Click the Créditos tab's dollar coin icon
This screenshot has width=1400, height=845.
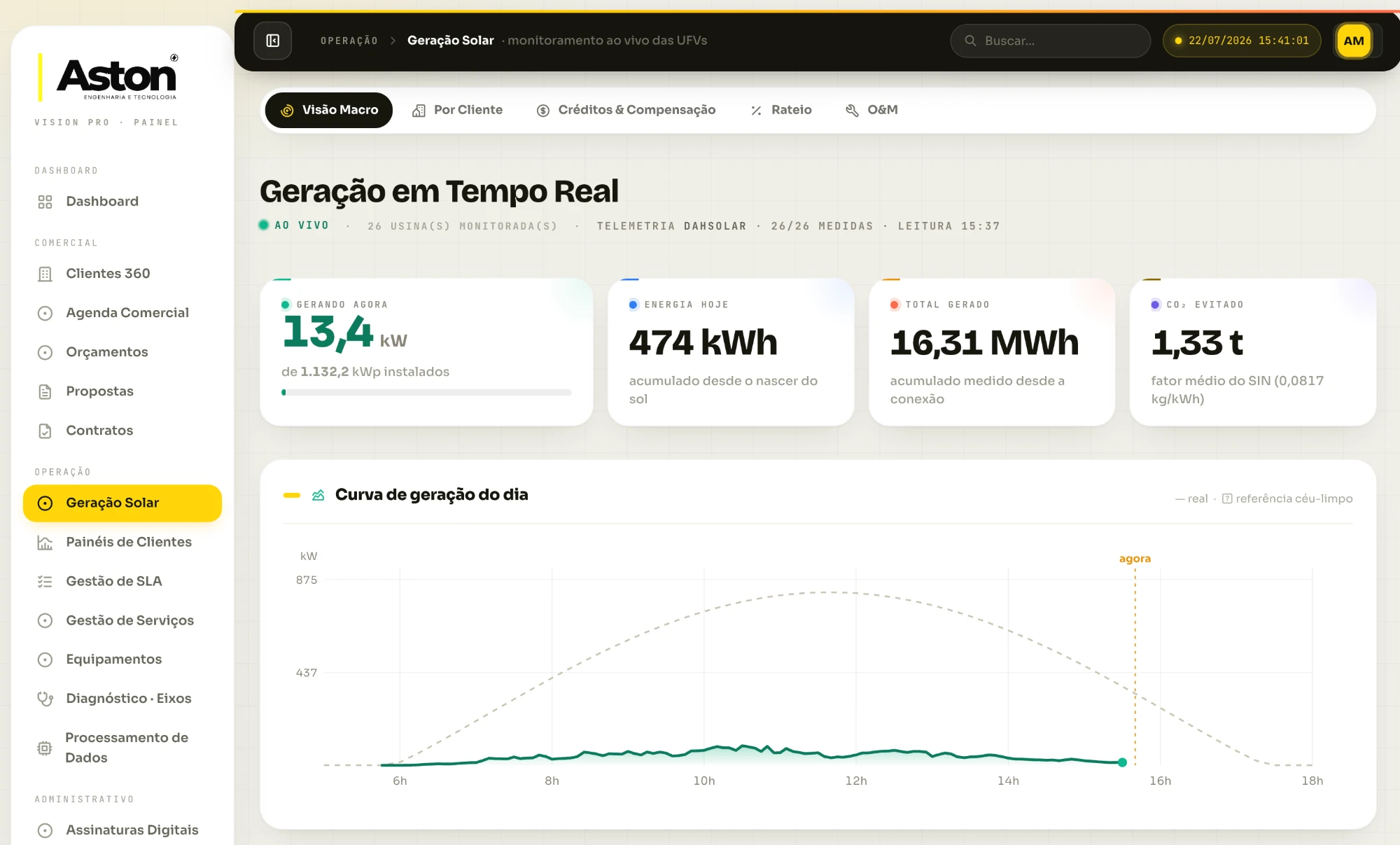pos(542,110)
